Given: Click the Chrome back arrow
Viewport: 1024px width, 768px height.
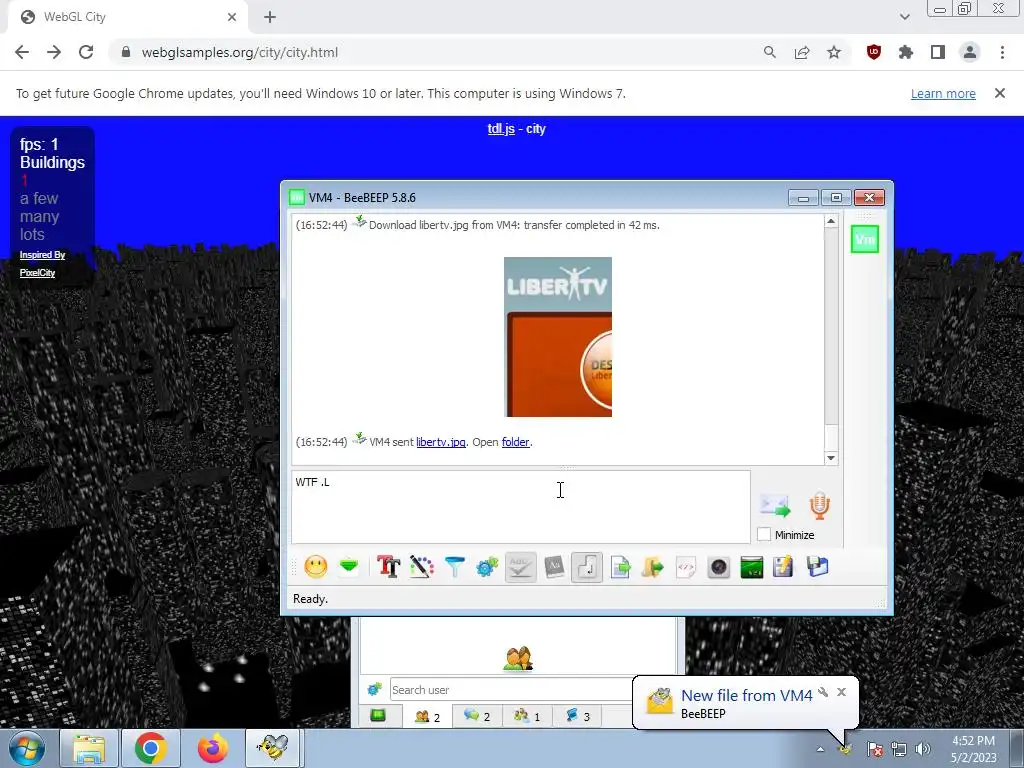Looking at the screenshot, I should (22, 52).
